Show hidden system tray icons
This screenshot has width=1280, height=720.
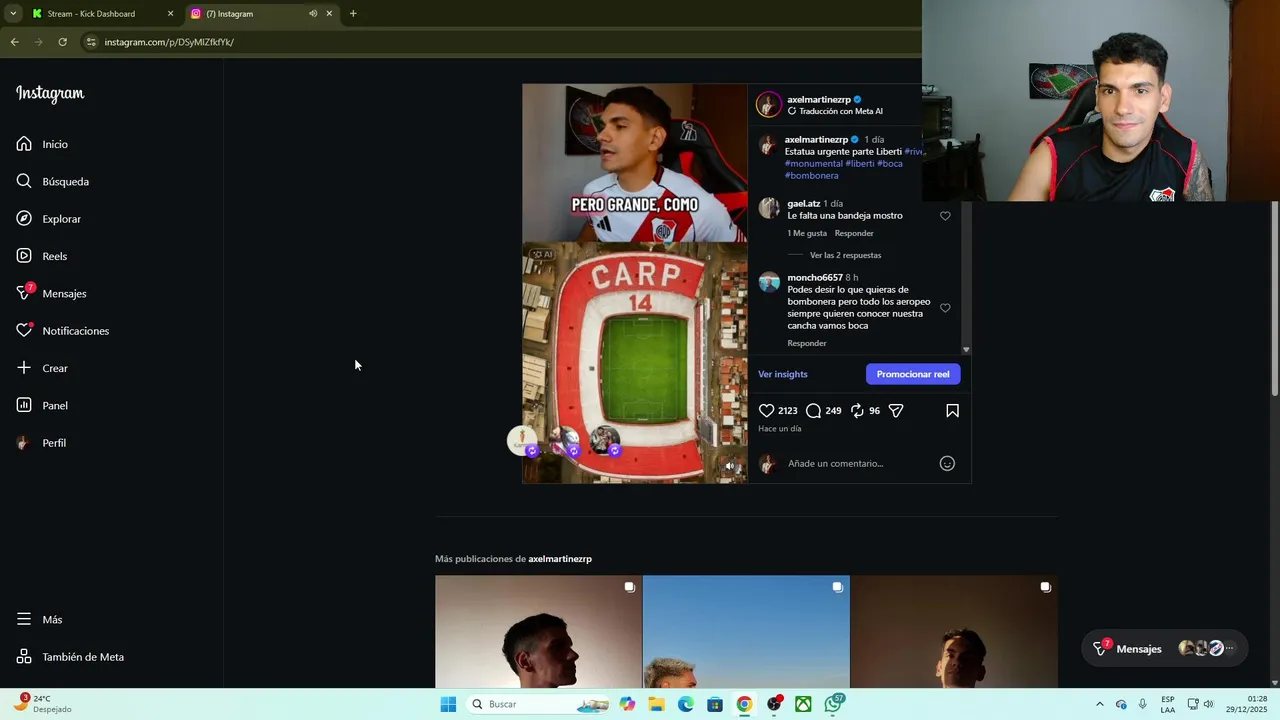[1100, 704]
